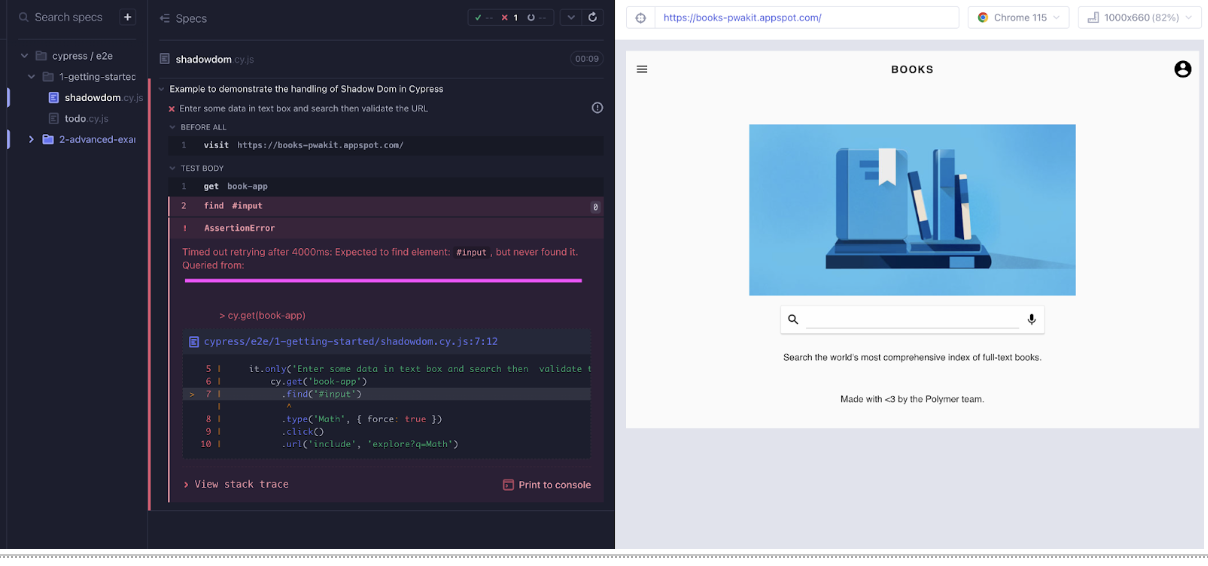Select the shadowdom.cy.js spec in sidebar
The image size is (1208, 566).
coord(93,97)
